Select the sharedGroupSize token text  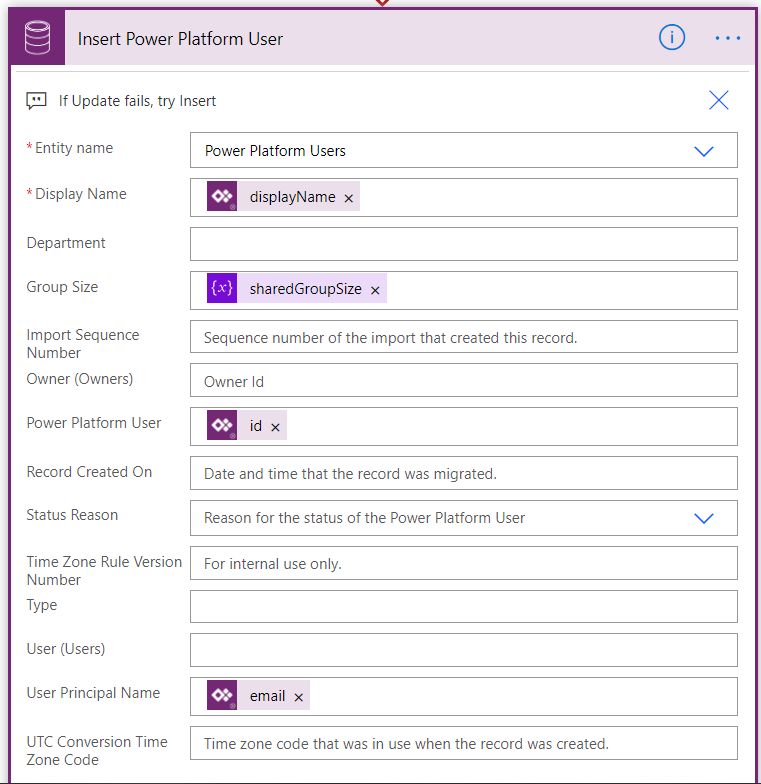[x=306, y=289]
